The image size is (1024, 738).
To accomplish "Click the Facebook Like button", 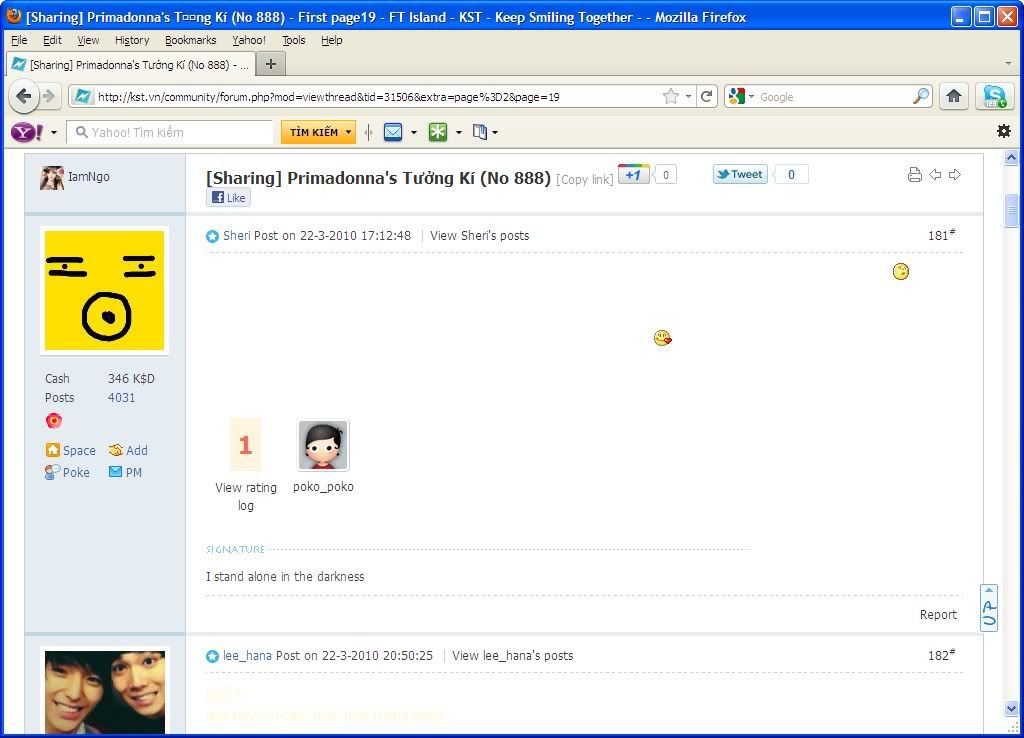I will click(229, 197).
